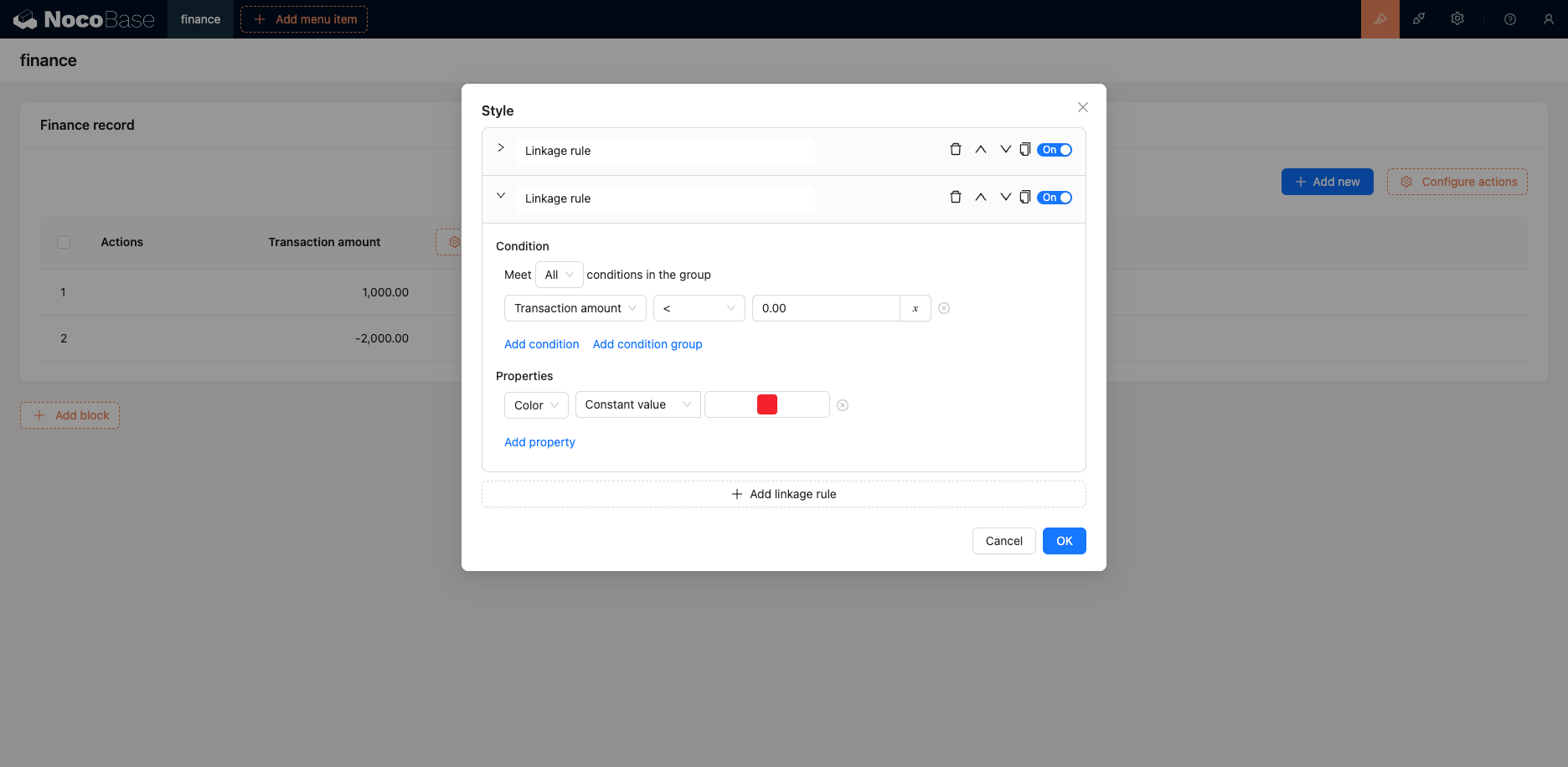Disable the second linkage rule switch
Viewport: 1568px width, 767px height.
point(1055,198)
